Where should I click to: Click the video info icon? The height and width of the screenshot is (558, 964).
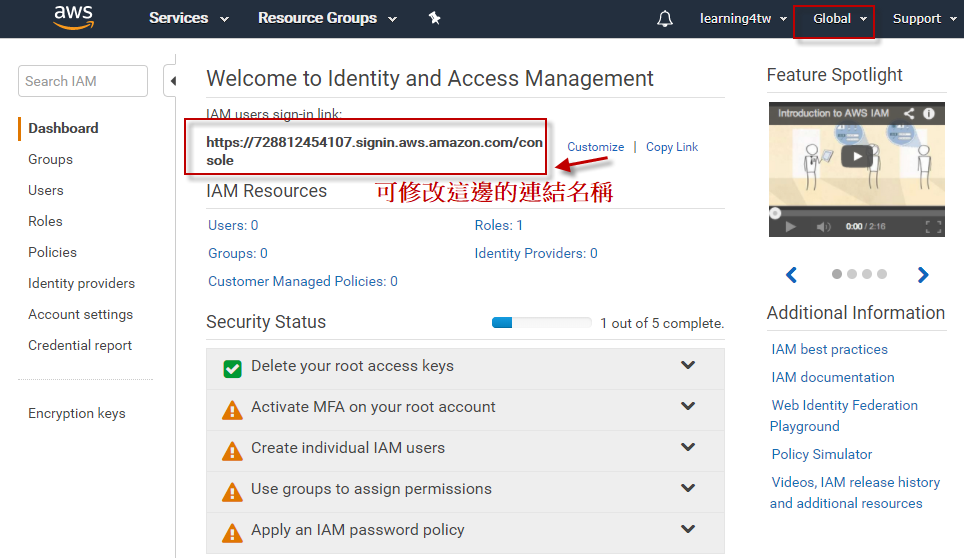930,113
